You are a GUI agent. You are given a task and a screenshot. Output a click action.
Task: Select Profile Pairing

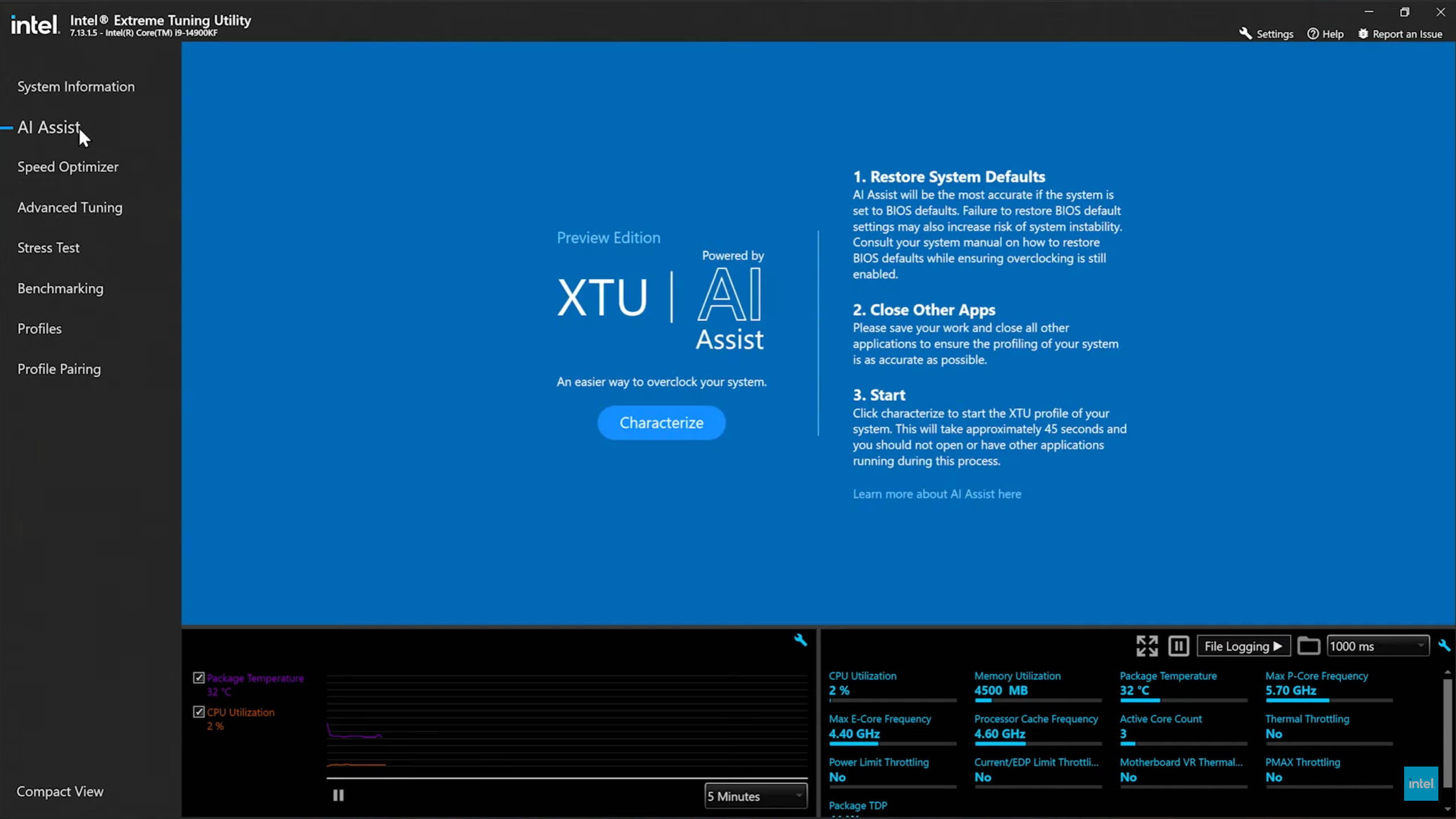tap(59, 370)
